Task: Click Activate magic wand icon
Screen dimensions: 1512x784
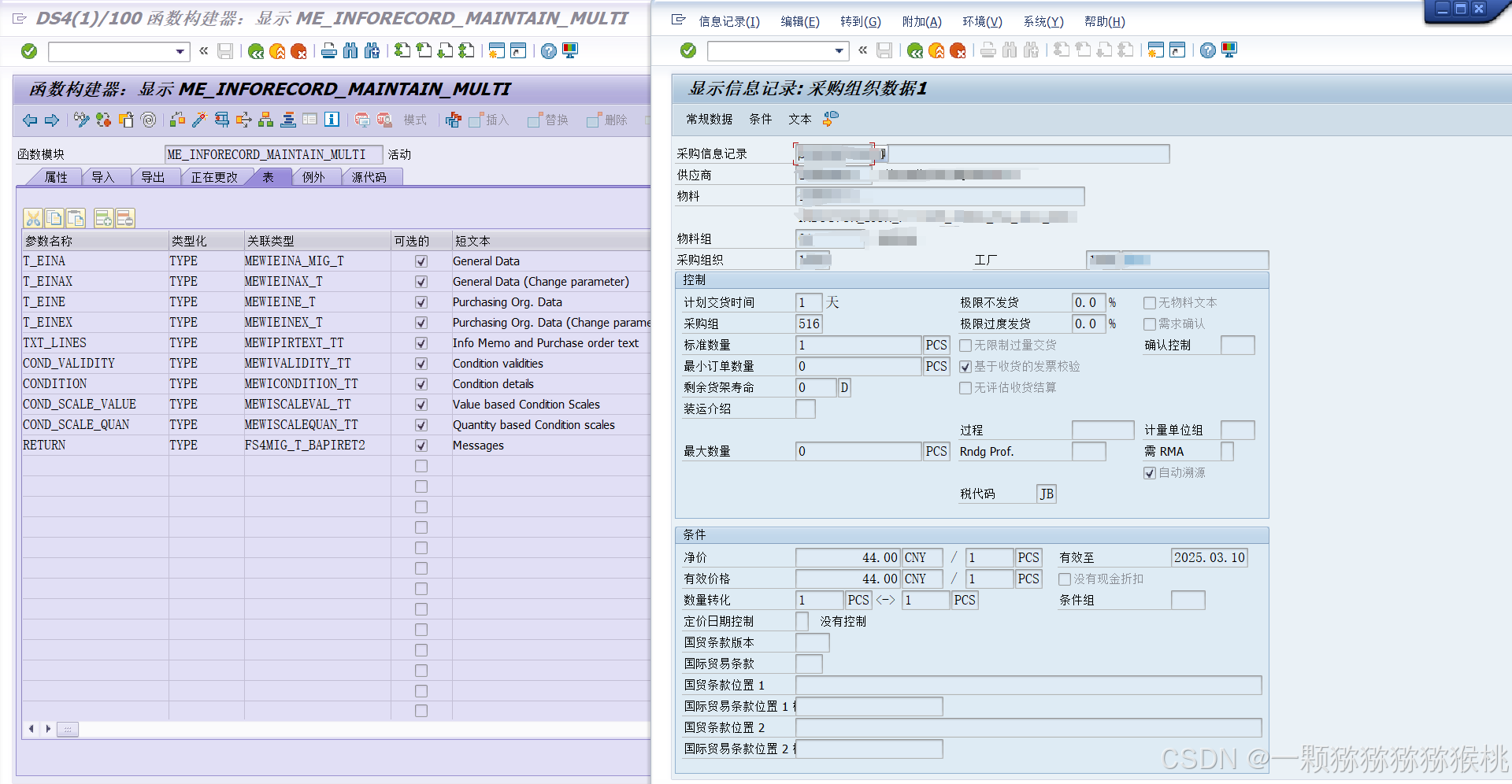Action: coord(199,120)
